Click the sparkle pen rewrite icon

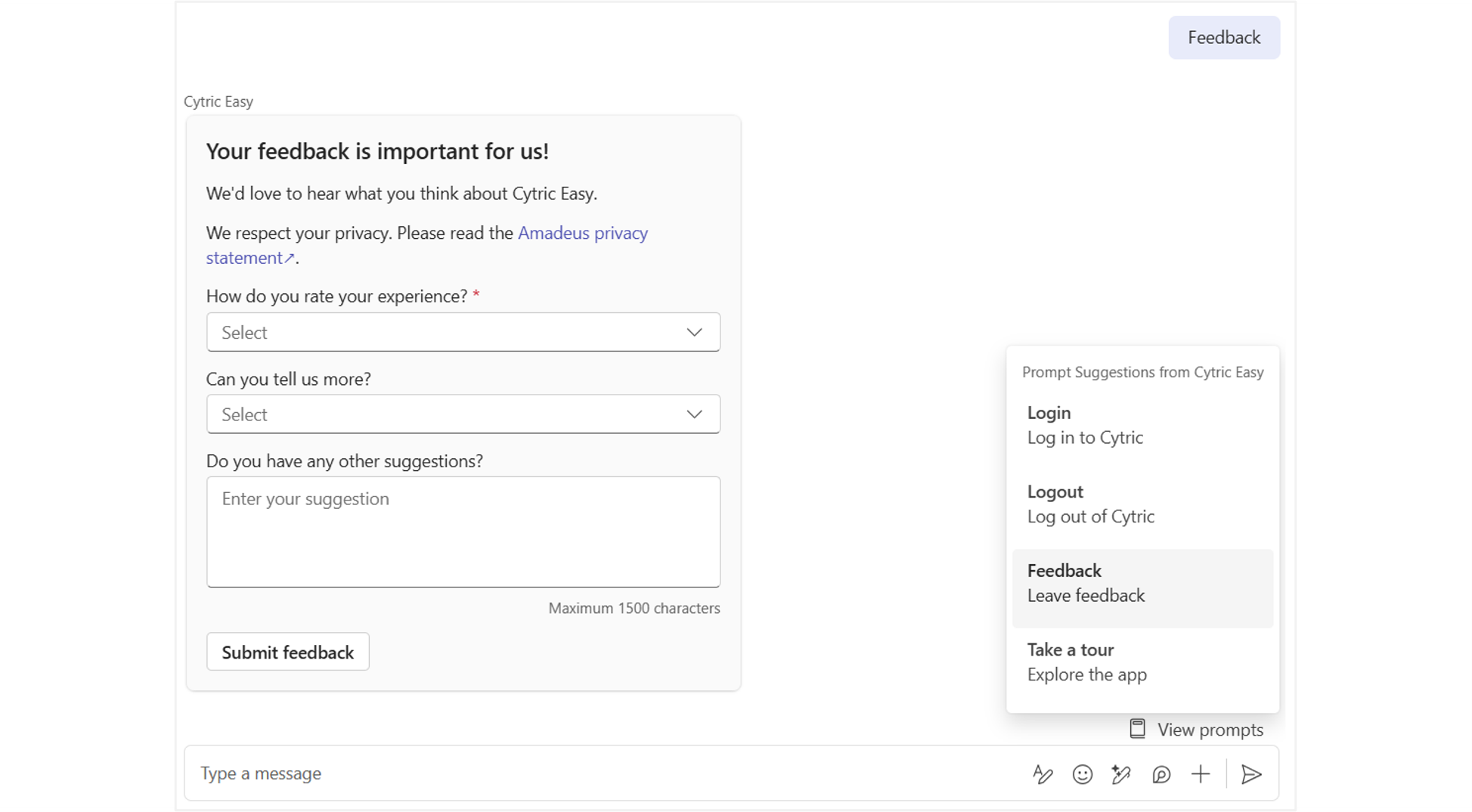click(1121, 774)
